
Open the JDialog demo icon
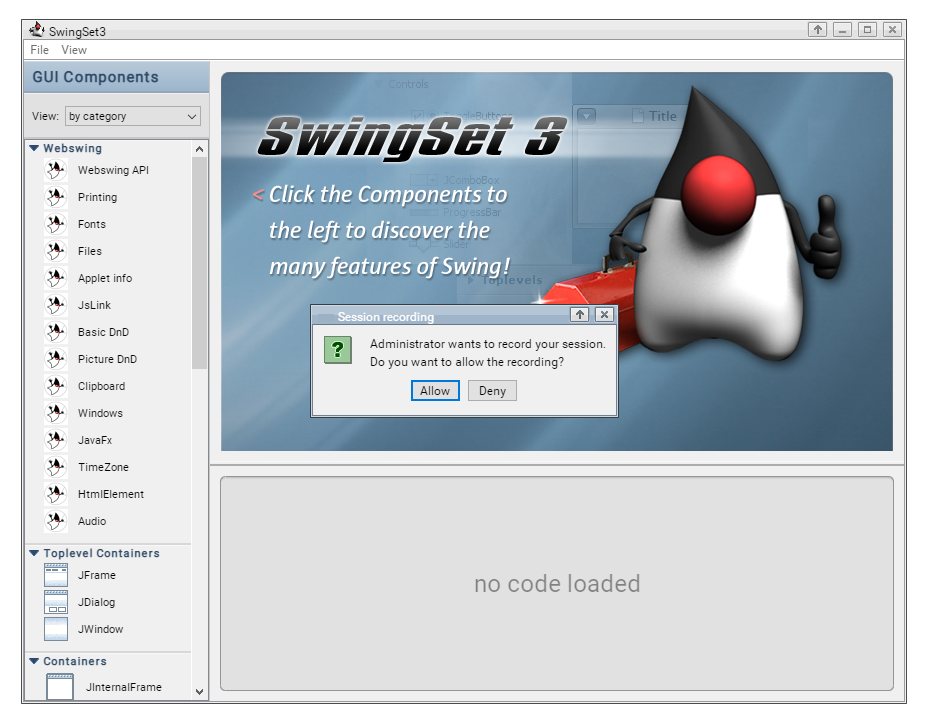click(x=56, y=602)
